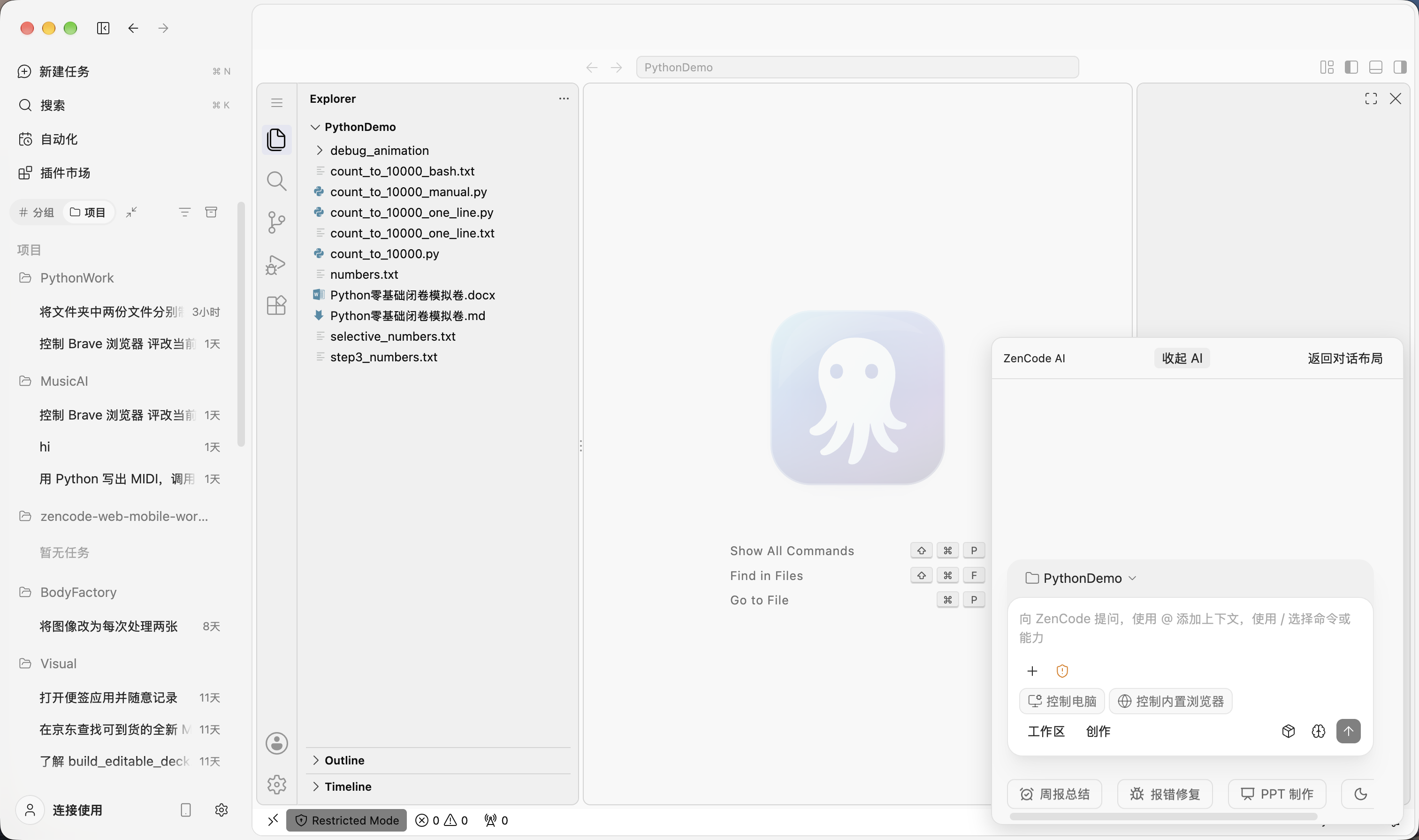This screenshot has height=840, width=1419.
Task: Click the horizontal scrollbar under chat shortcuts
Action: pyautogui.click(x=1164, y=817)
